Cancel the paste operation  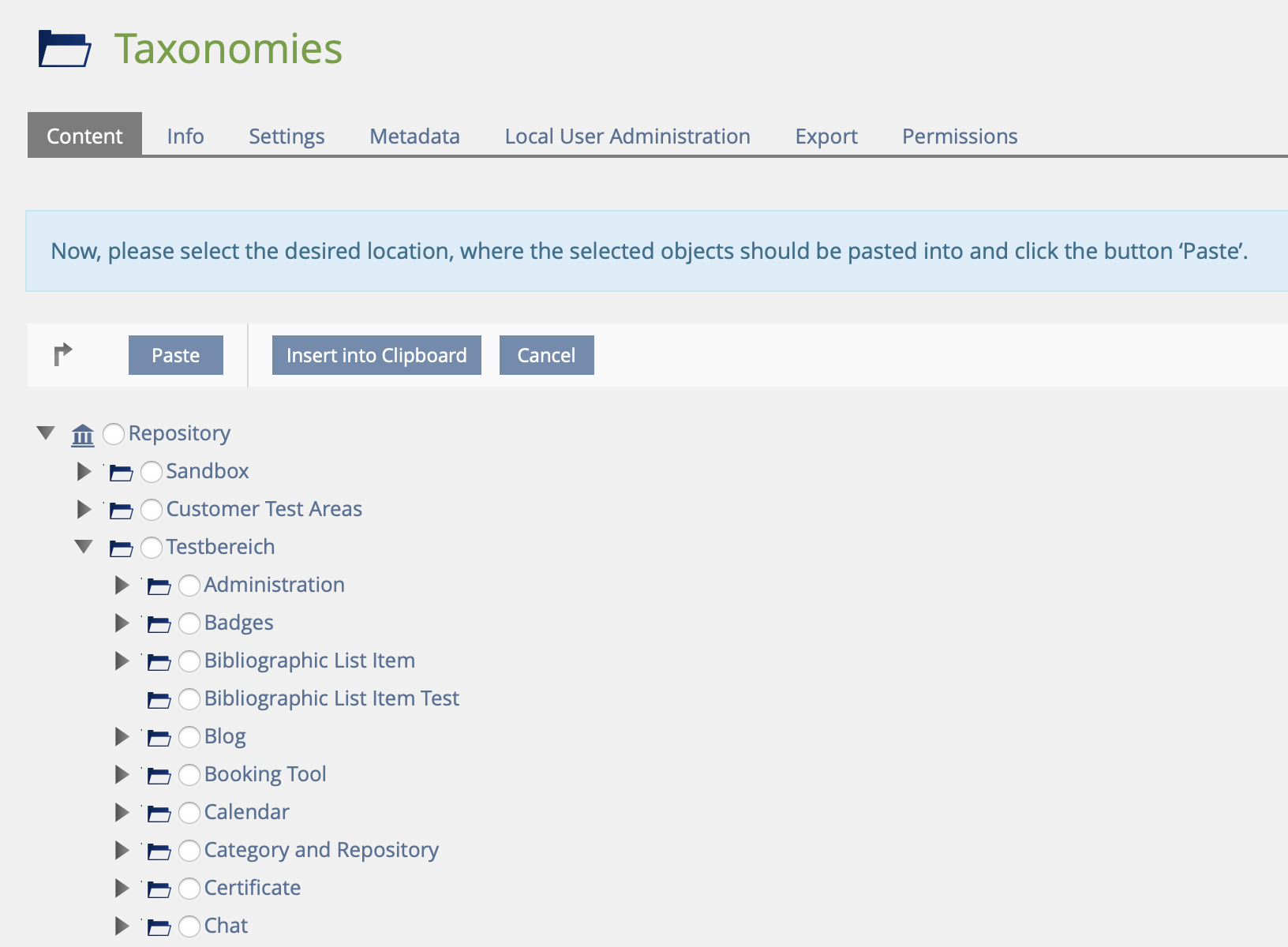[x=546, y=355]
